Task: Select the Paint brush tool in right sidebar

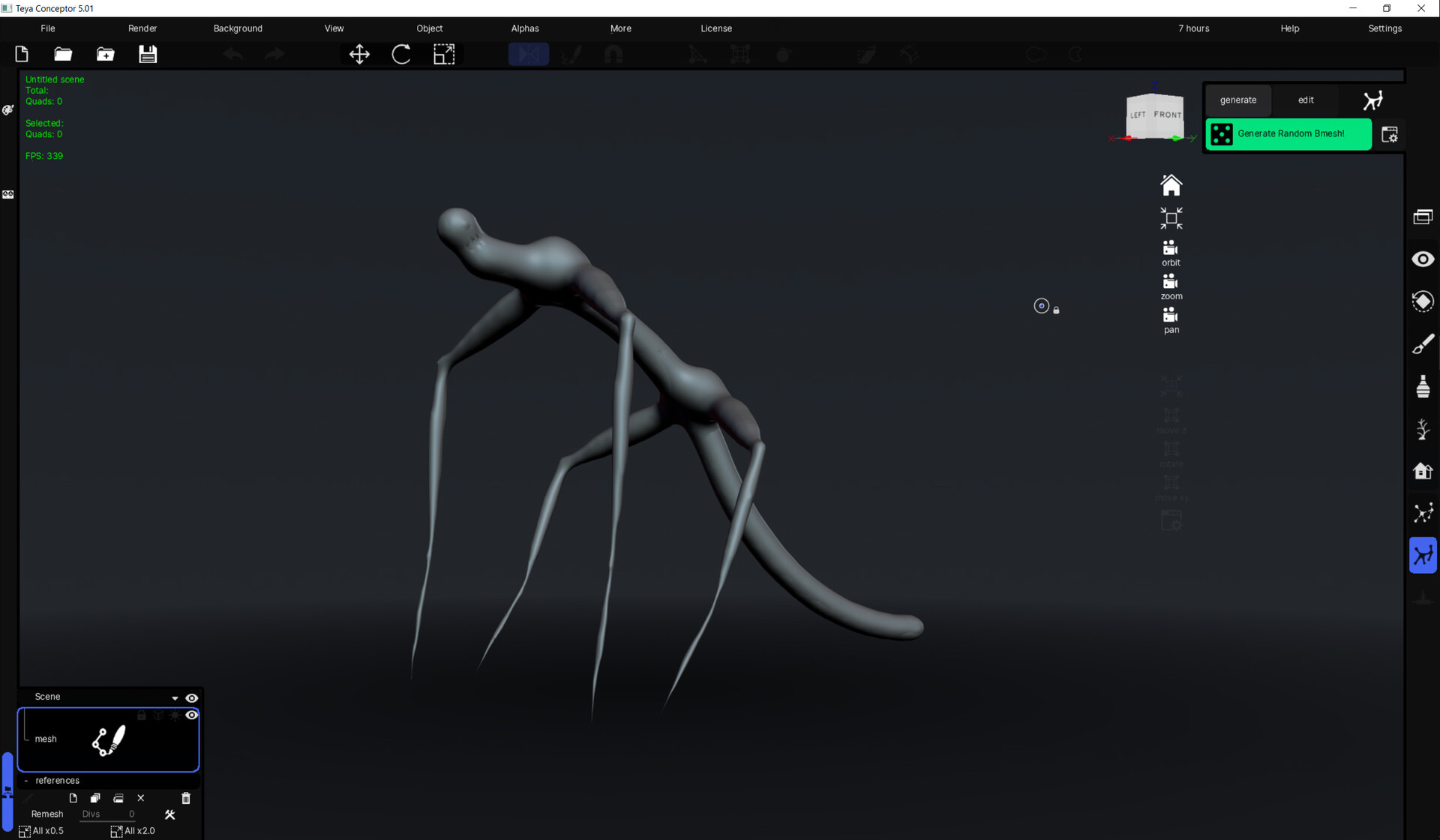Action: [x=1423, y=343]
